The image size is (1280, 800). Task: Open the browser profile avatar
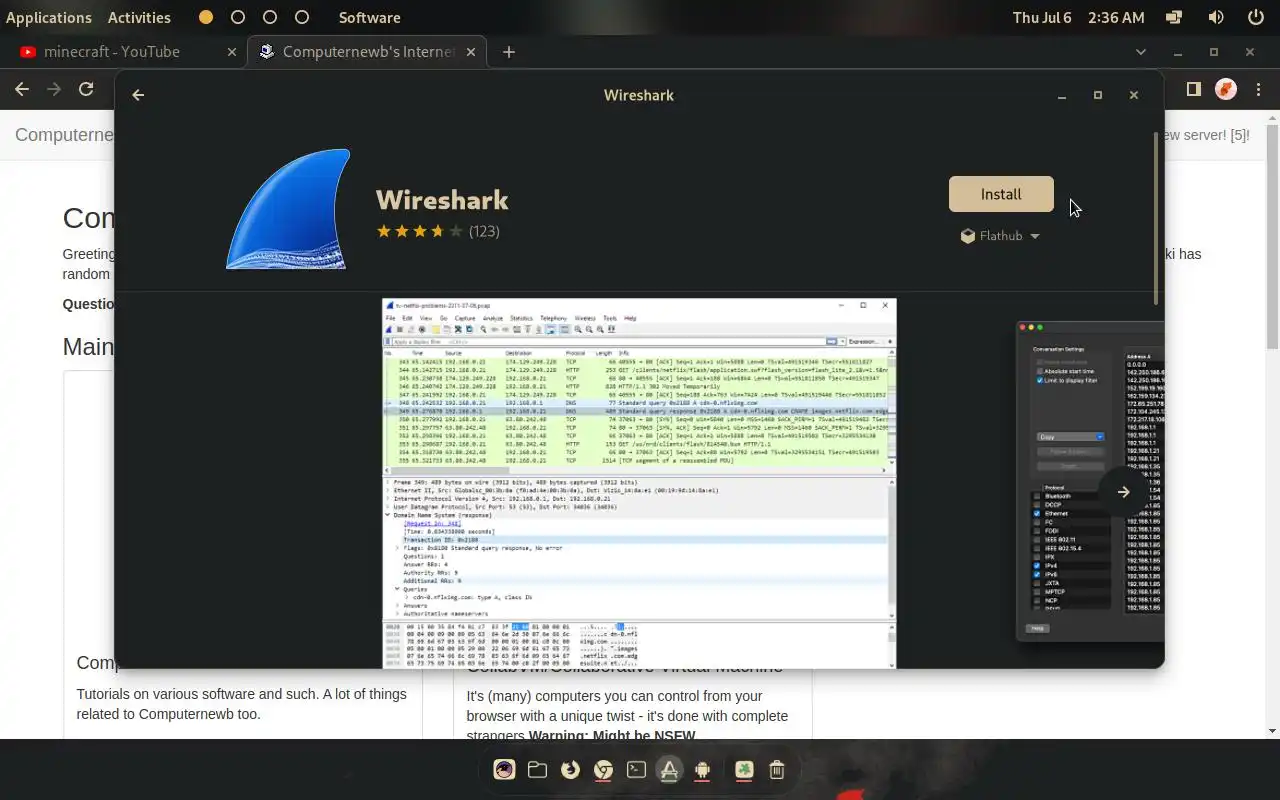[x=1226, y=89]
